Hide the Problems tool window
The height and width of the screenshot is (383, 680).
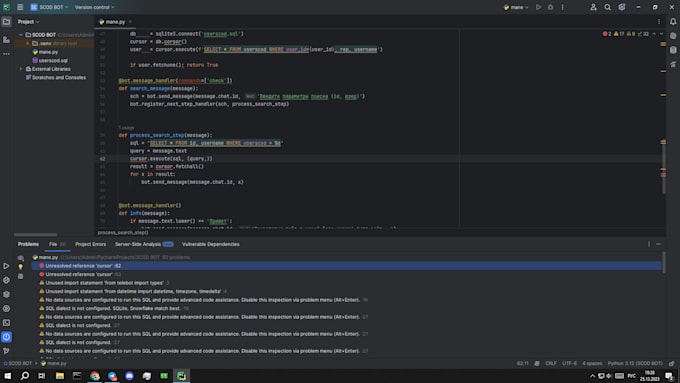pos(658,244)
